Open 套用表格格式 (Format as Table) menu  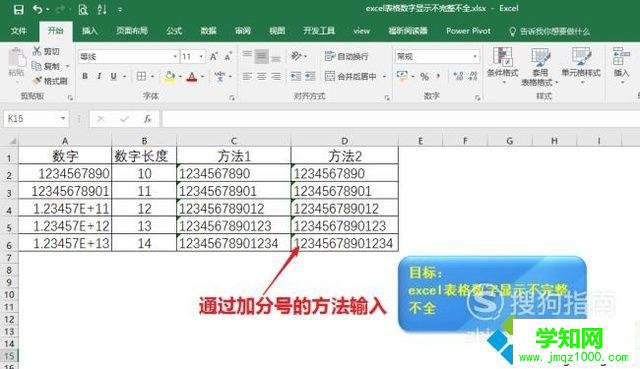pyautogui.click(x=540, y=67)
